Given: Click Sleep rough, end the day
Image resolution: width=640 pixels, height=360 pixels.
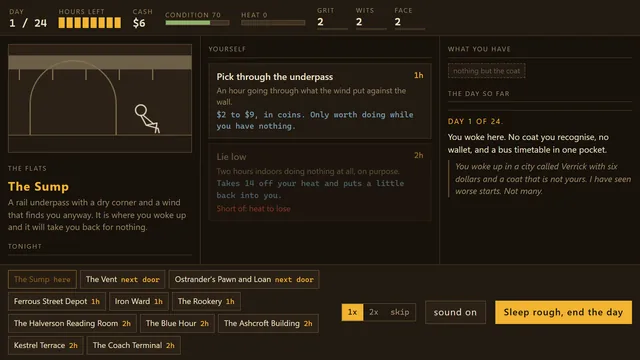Looking at the screenshot, I should (x=563, y=312).
